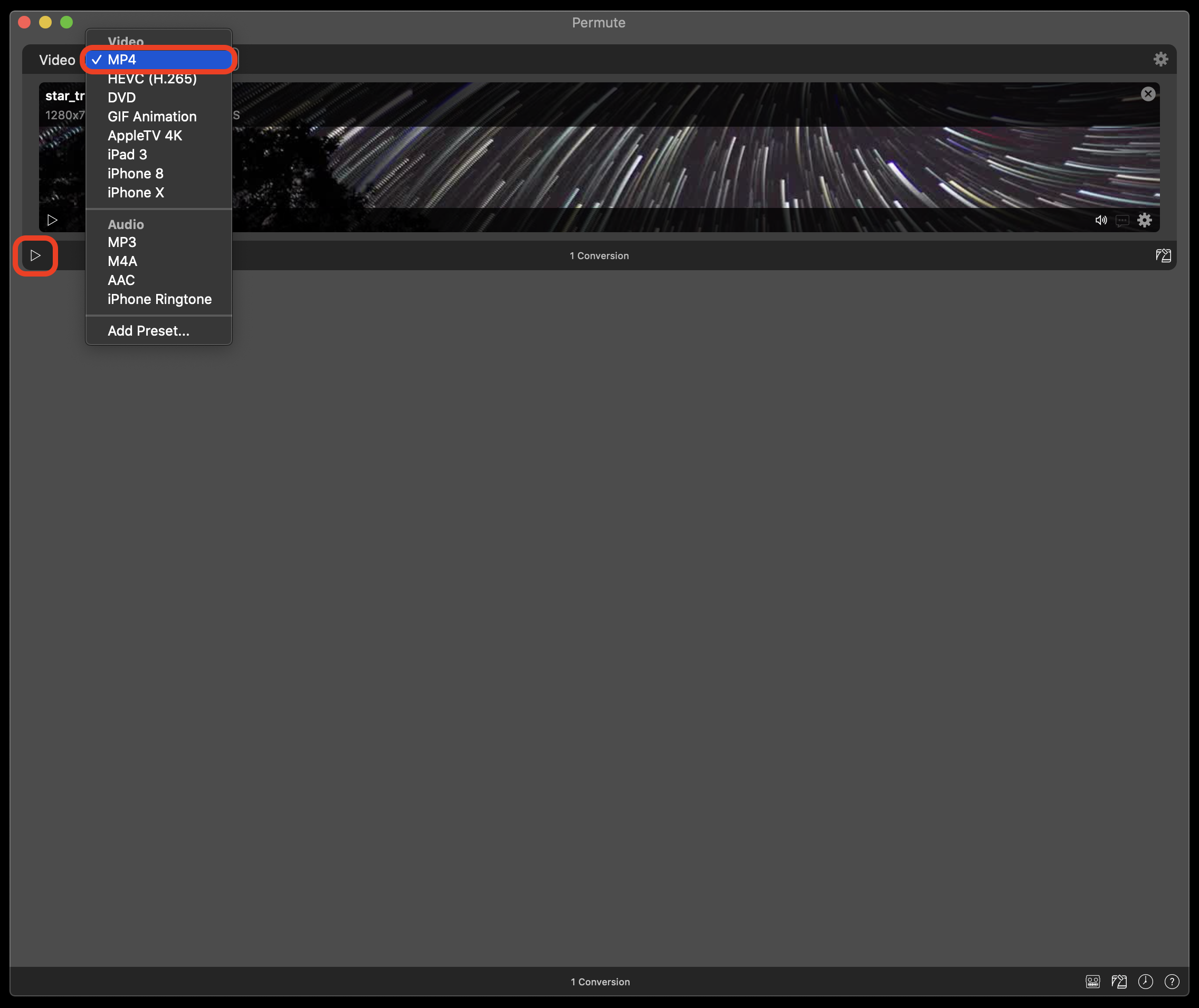Toggle audio with the speaker icon
Viewport: 1199px width, 1008px height.
(1100, 220)
